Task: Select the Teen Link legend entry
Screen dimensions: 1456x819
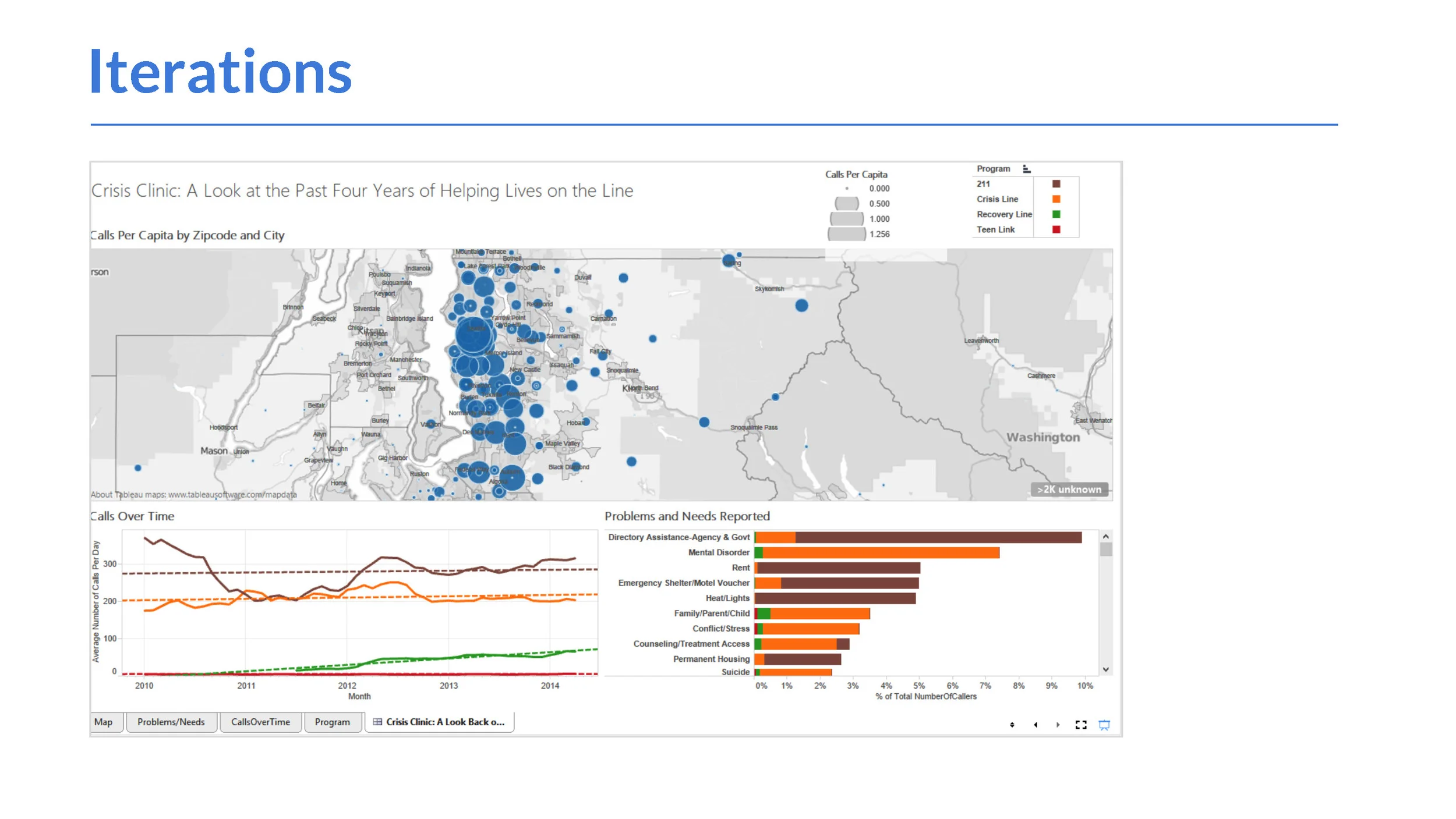Action: 995,229
